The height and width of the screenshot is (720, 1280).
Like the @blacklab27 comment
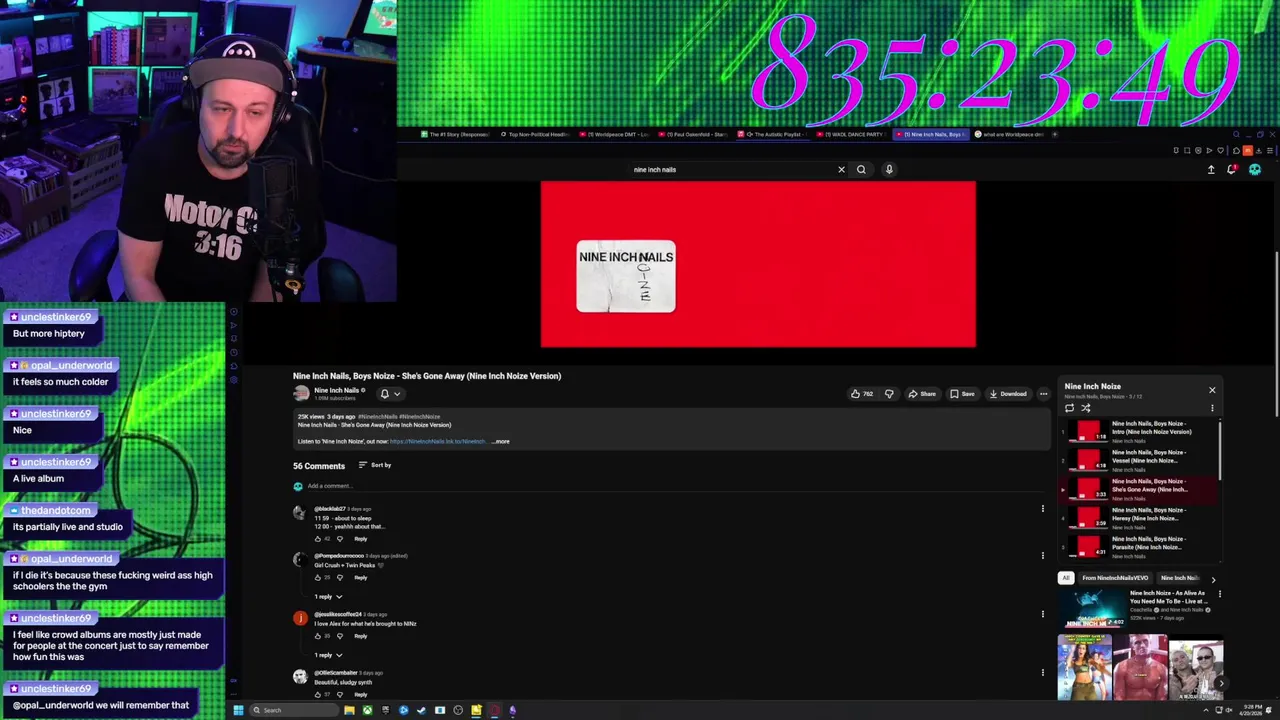318,539
